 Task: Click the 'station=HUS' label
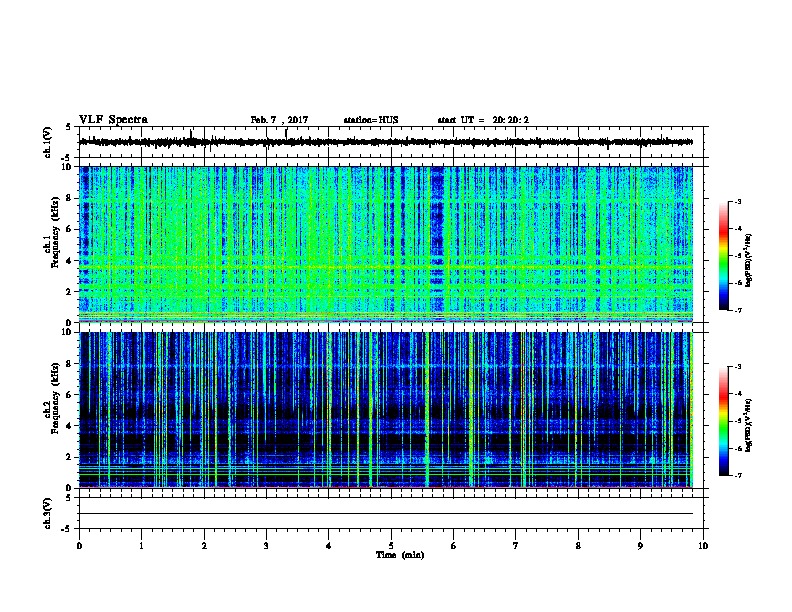(x=371, y=120)
